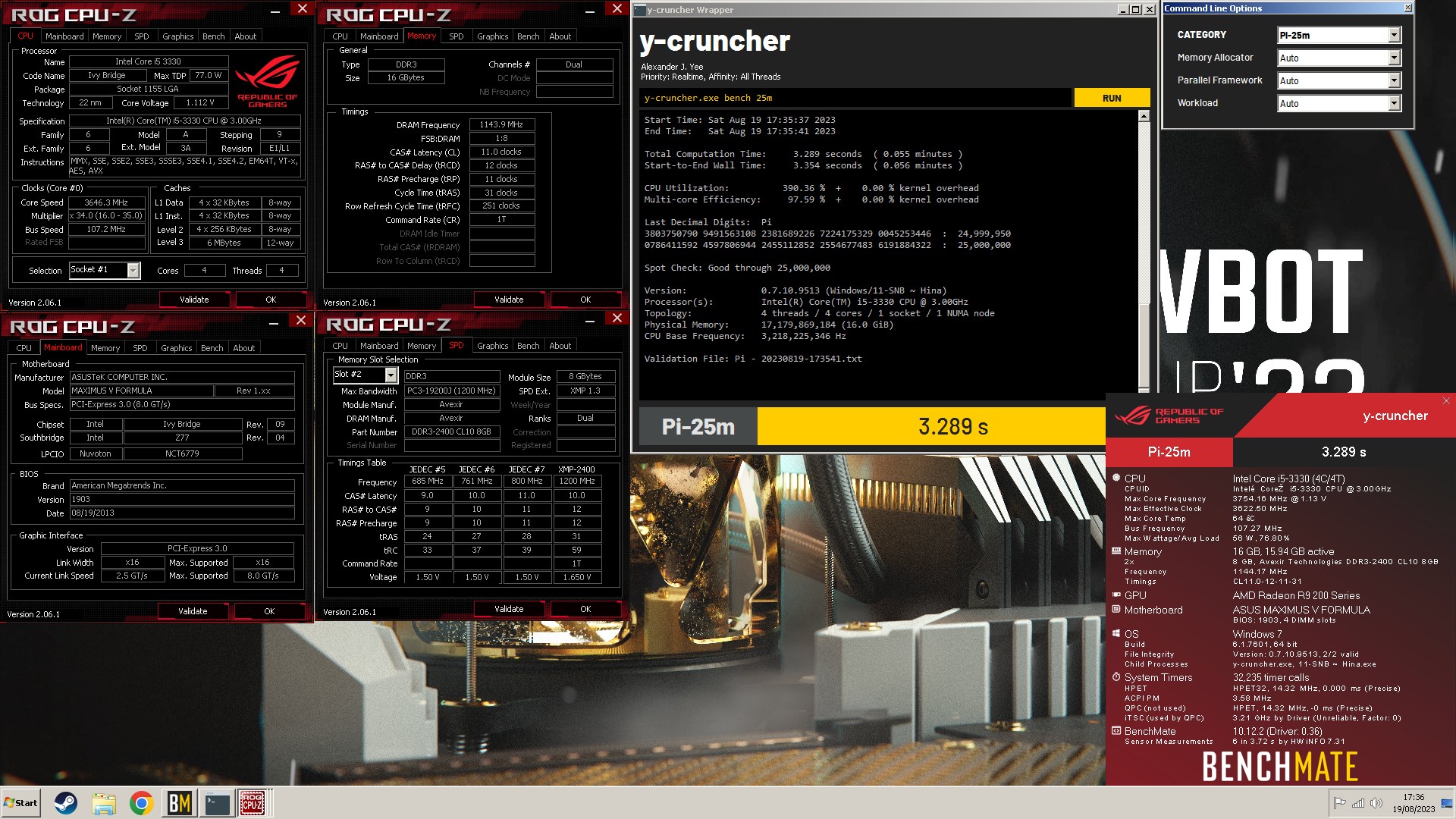1456x819 pixels.
Task: Switch to ROG CPU-Z taskbar icon
Action: (x=253, y=803)
